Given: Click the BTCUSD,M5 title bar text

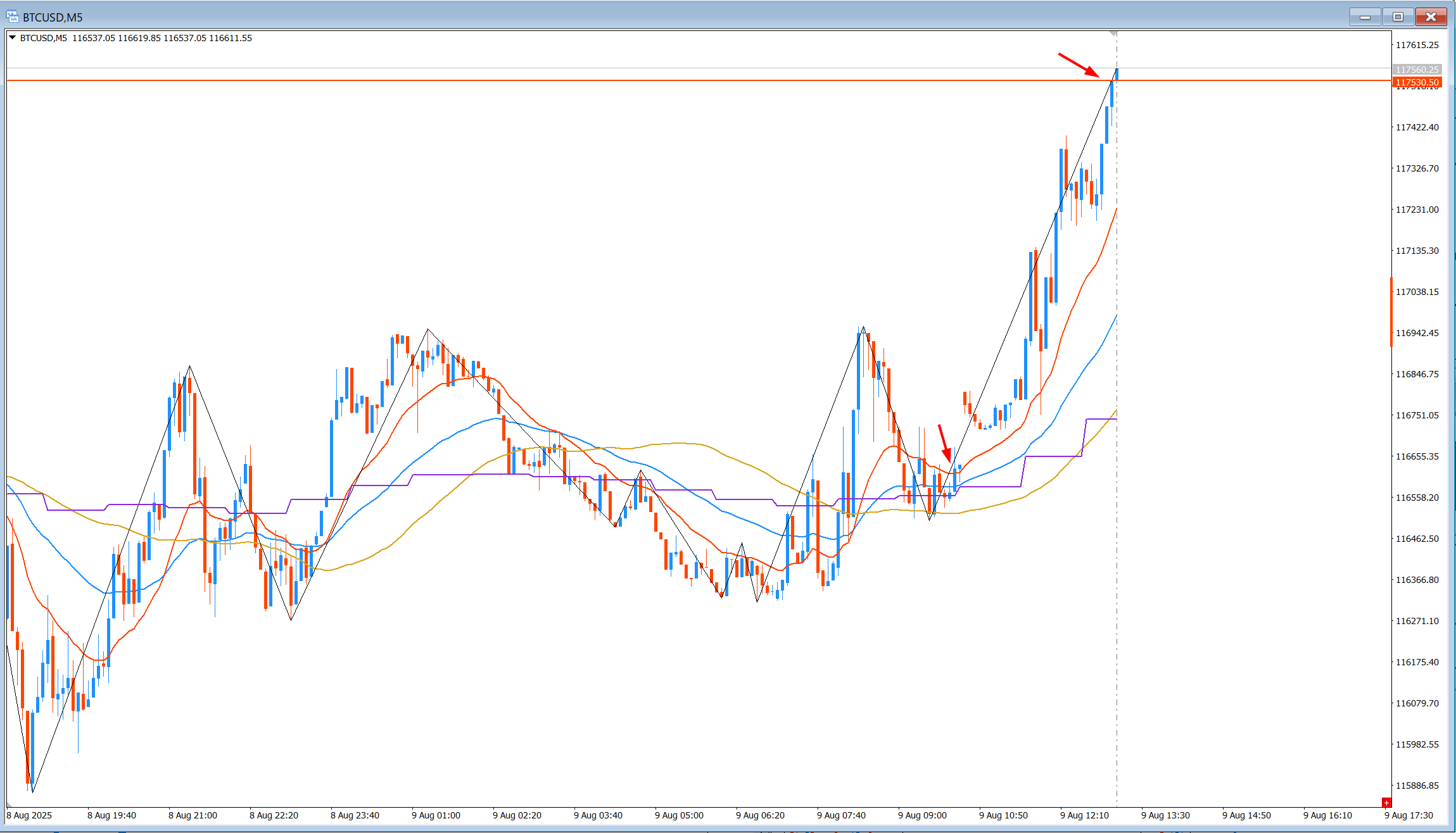Looking at the screenshot, I should coord(53,18).
